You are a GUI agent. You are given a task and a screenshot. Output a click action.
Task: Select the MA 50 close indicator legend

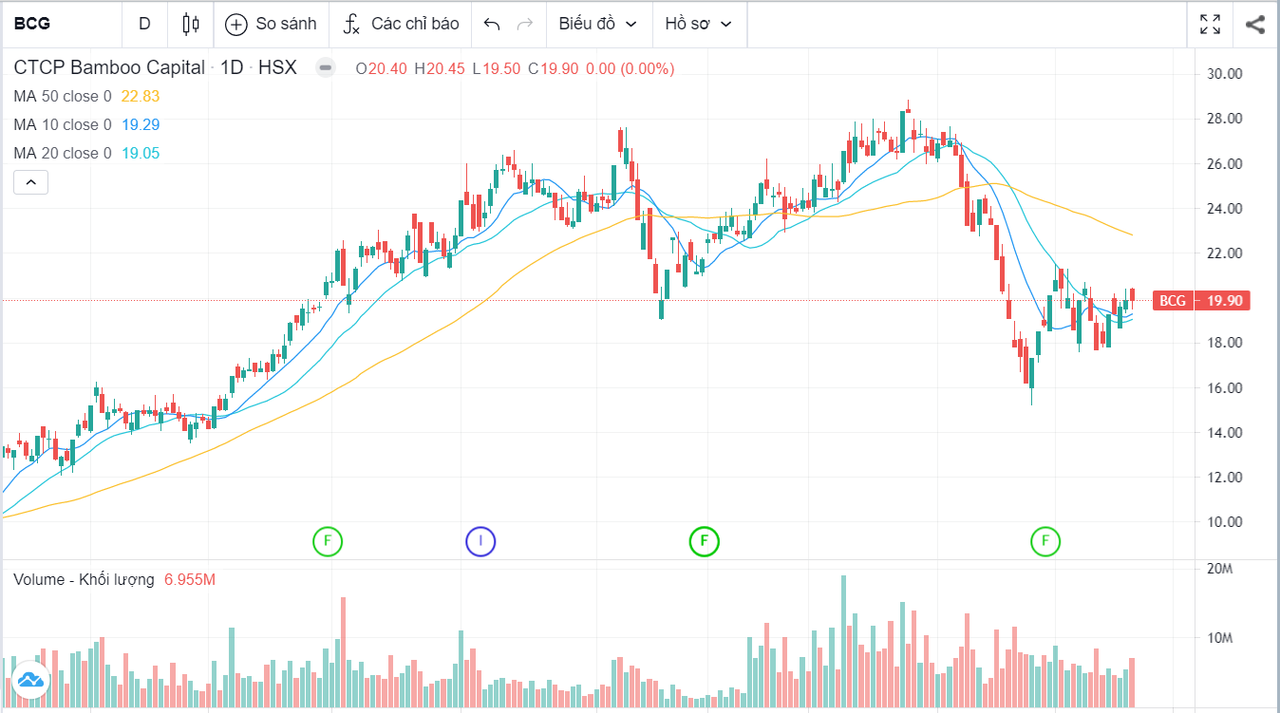point(63,96)
